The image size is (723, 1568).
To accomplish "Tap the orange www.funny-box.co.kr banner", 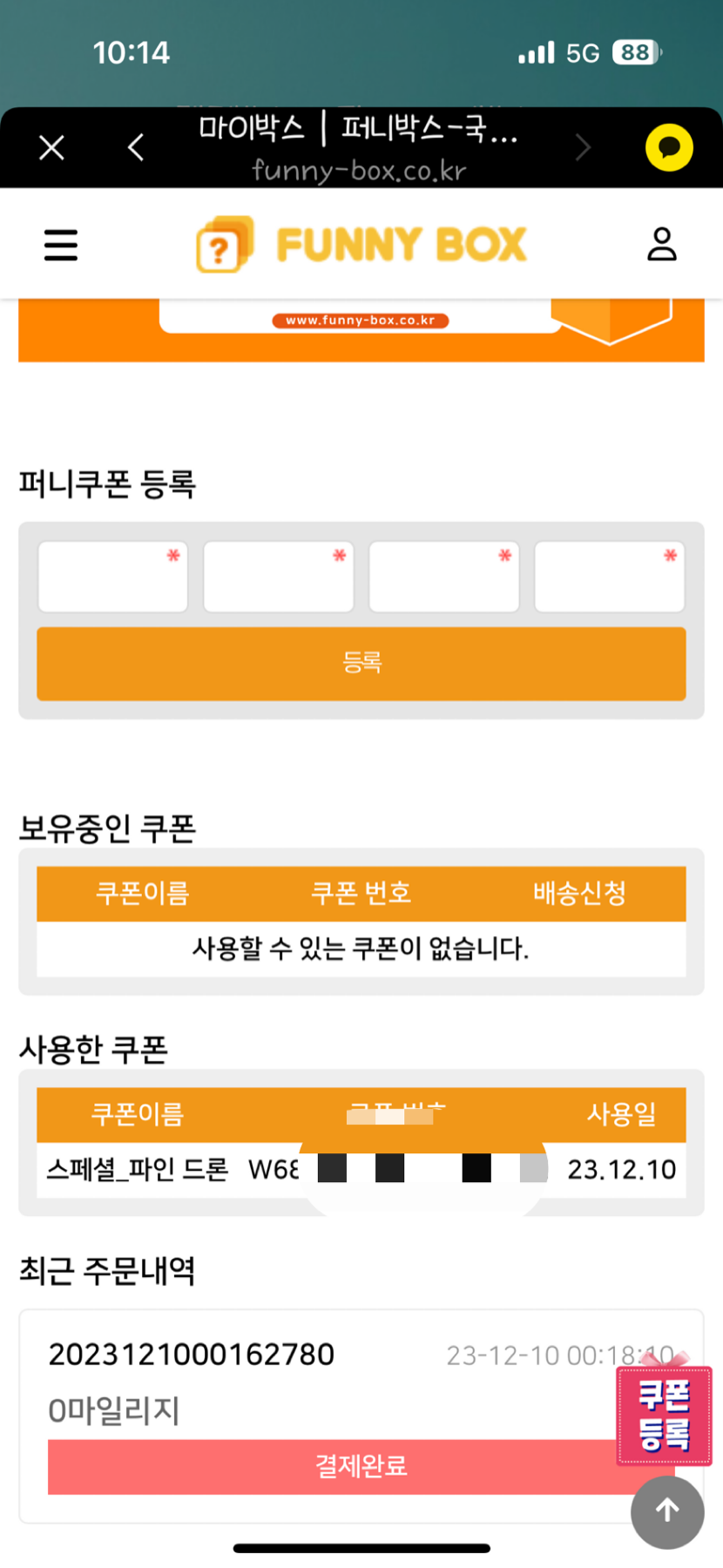I will click(361, 329).
